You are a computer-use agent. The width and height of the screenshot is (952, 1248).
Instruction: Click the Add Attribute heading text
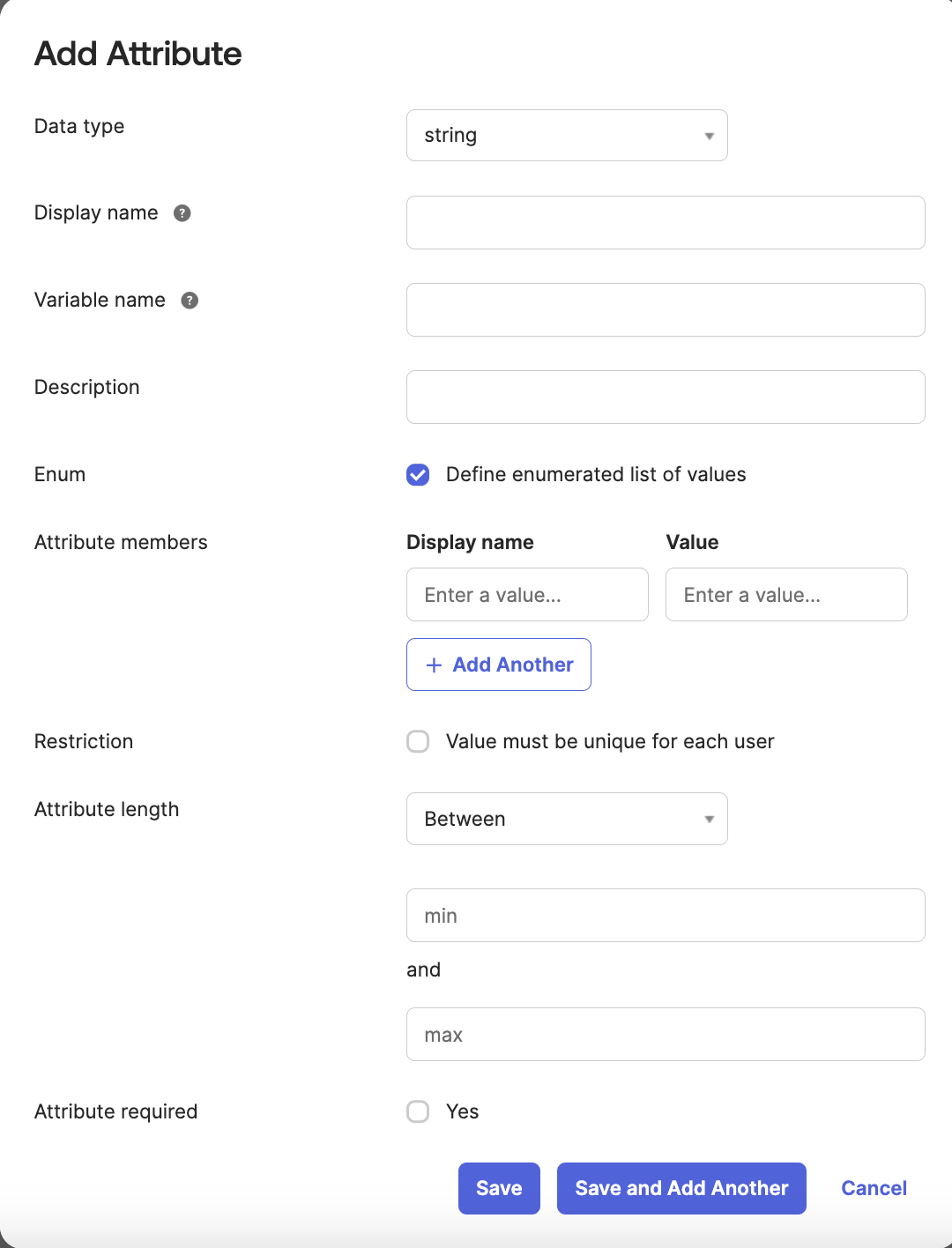coord(138,54)
